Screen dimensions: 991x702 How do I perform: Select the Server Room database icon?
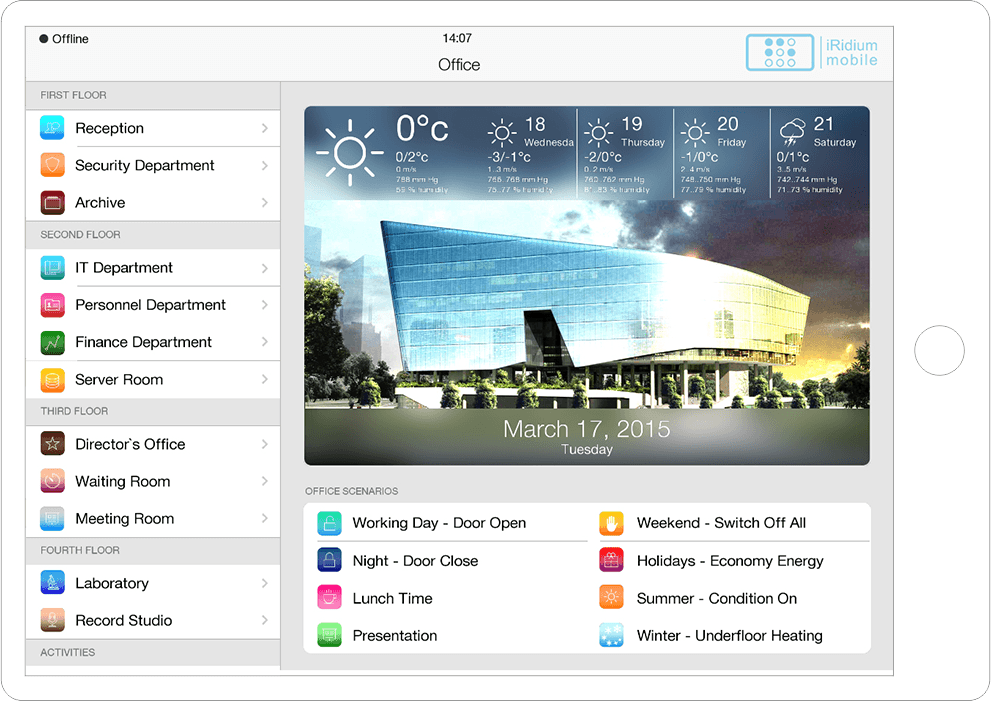(x=52, y=380)
